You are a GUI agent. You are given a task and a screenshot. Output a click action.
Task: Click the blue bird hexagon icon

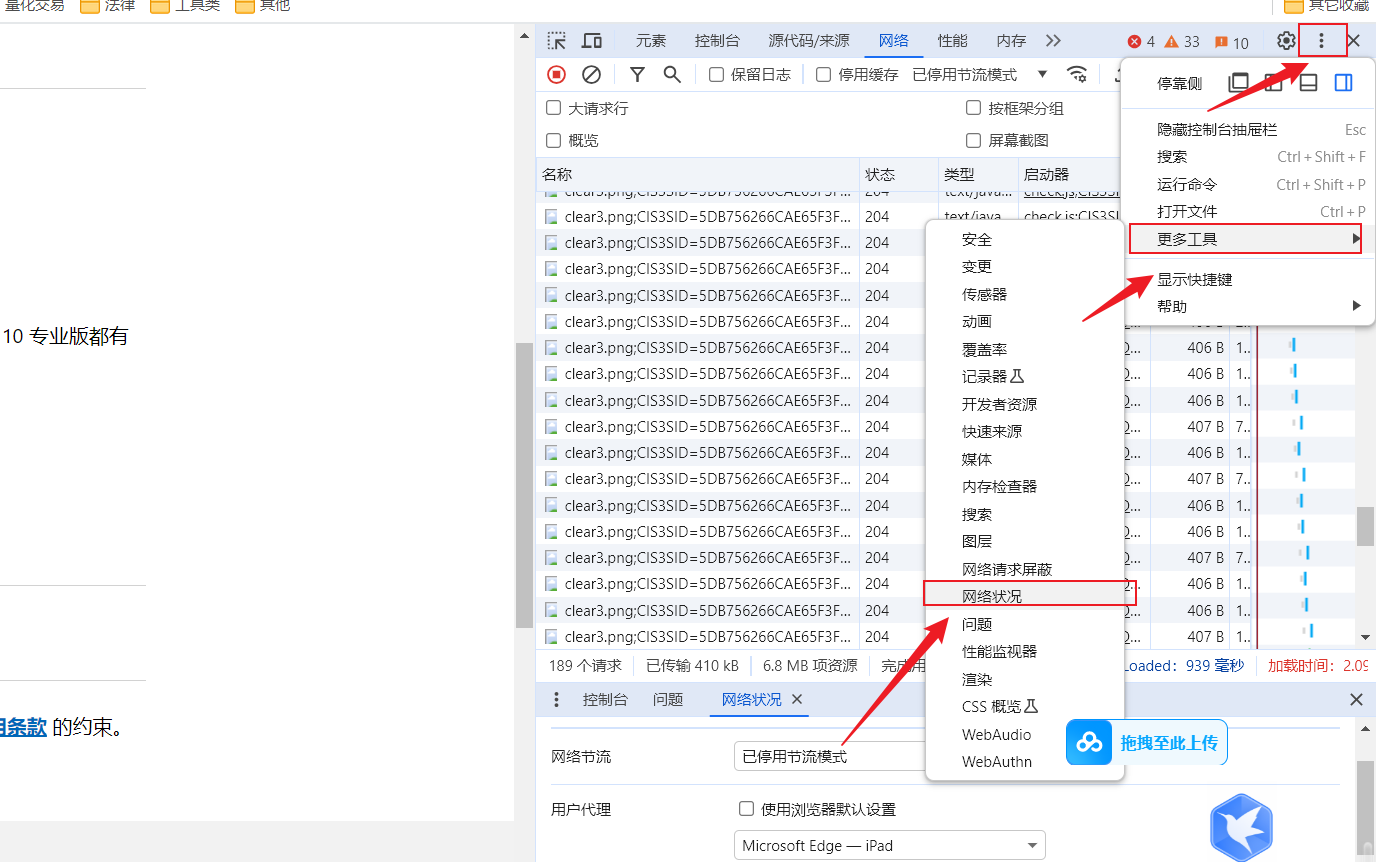click(x=1240, y=828)
